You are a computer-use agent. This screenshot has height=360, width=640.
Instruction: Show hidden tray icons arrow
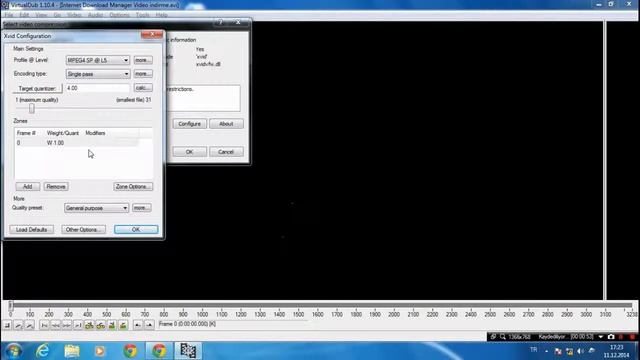click(547, 351)
